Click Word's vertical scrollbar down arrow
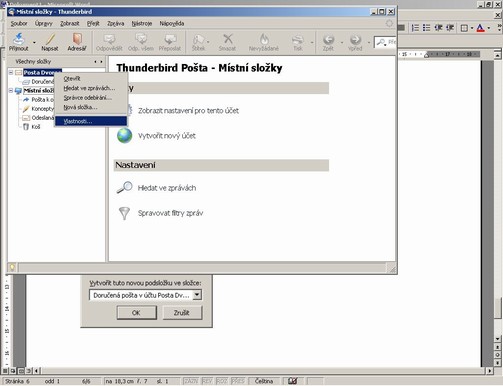Viewport: 503px width, 386px height. 498,339
